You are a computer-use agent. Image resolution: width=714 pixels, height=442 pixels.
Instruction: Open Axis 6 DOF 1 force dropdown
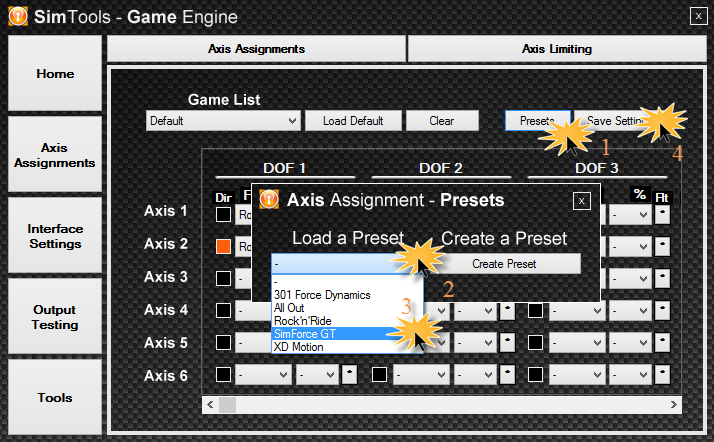point(265,375)
